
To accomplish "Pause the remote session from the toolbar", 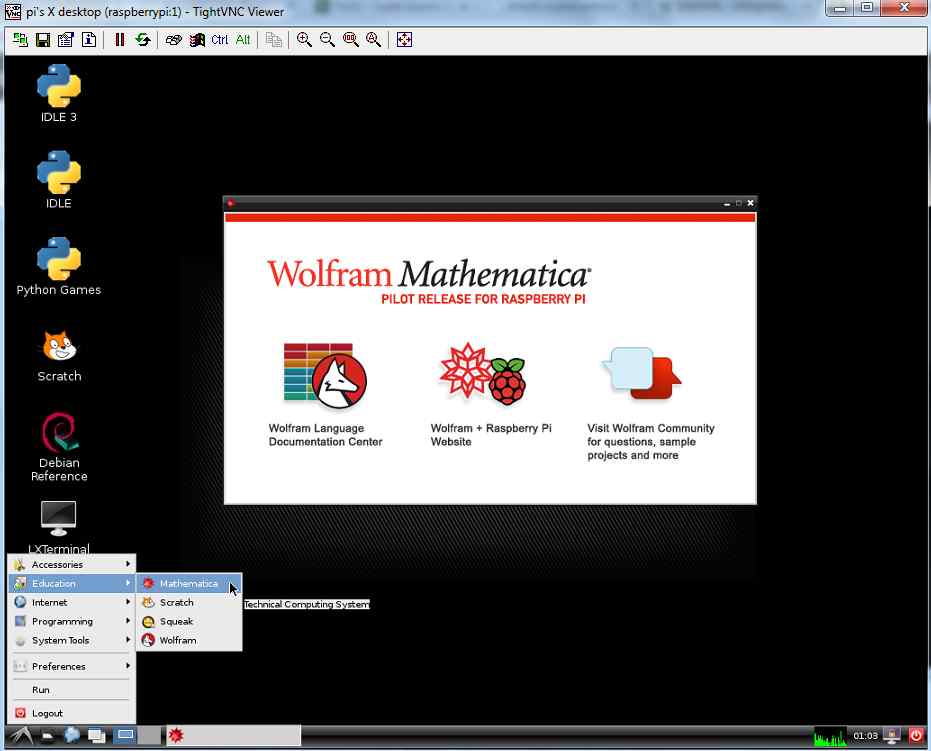I will coord(119,40).
